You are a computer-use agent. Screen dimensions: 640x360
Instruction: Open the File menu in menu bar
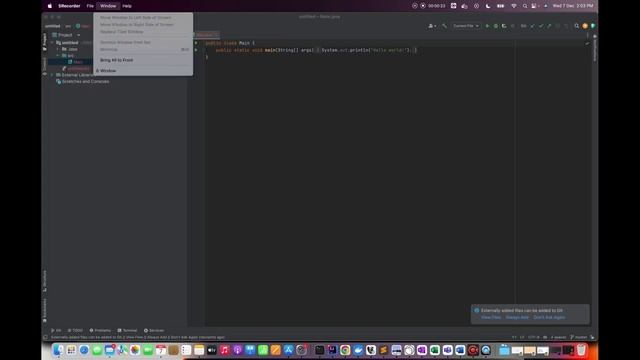pos(90,6)
